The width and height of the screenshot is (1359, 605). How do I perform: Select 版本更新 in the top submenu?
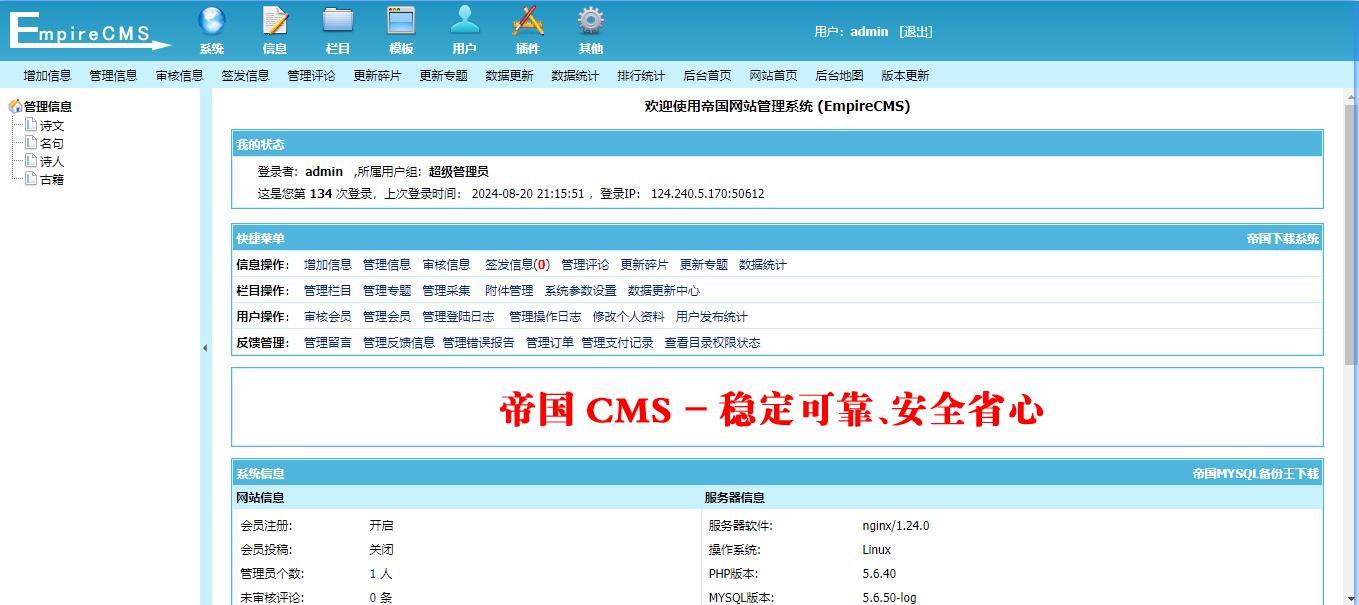click(x=906, y=75)
